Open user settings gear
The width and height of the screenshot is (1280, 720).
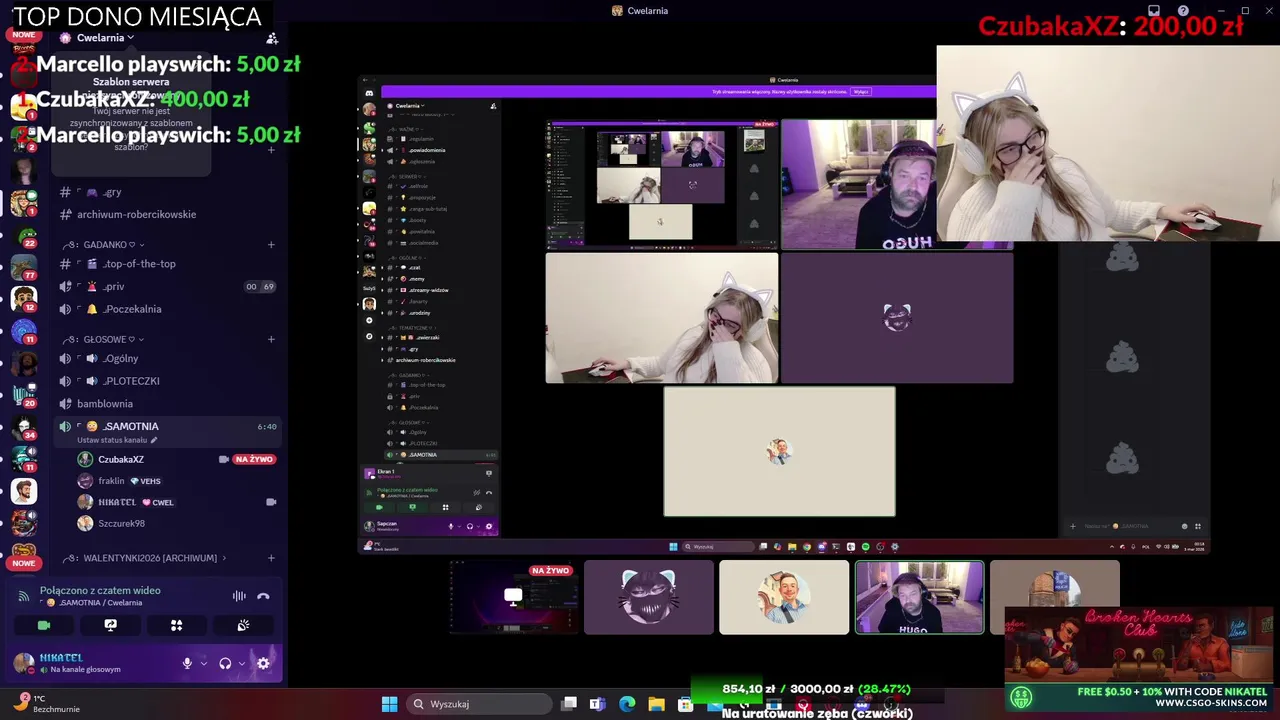point(263,663)
